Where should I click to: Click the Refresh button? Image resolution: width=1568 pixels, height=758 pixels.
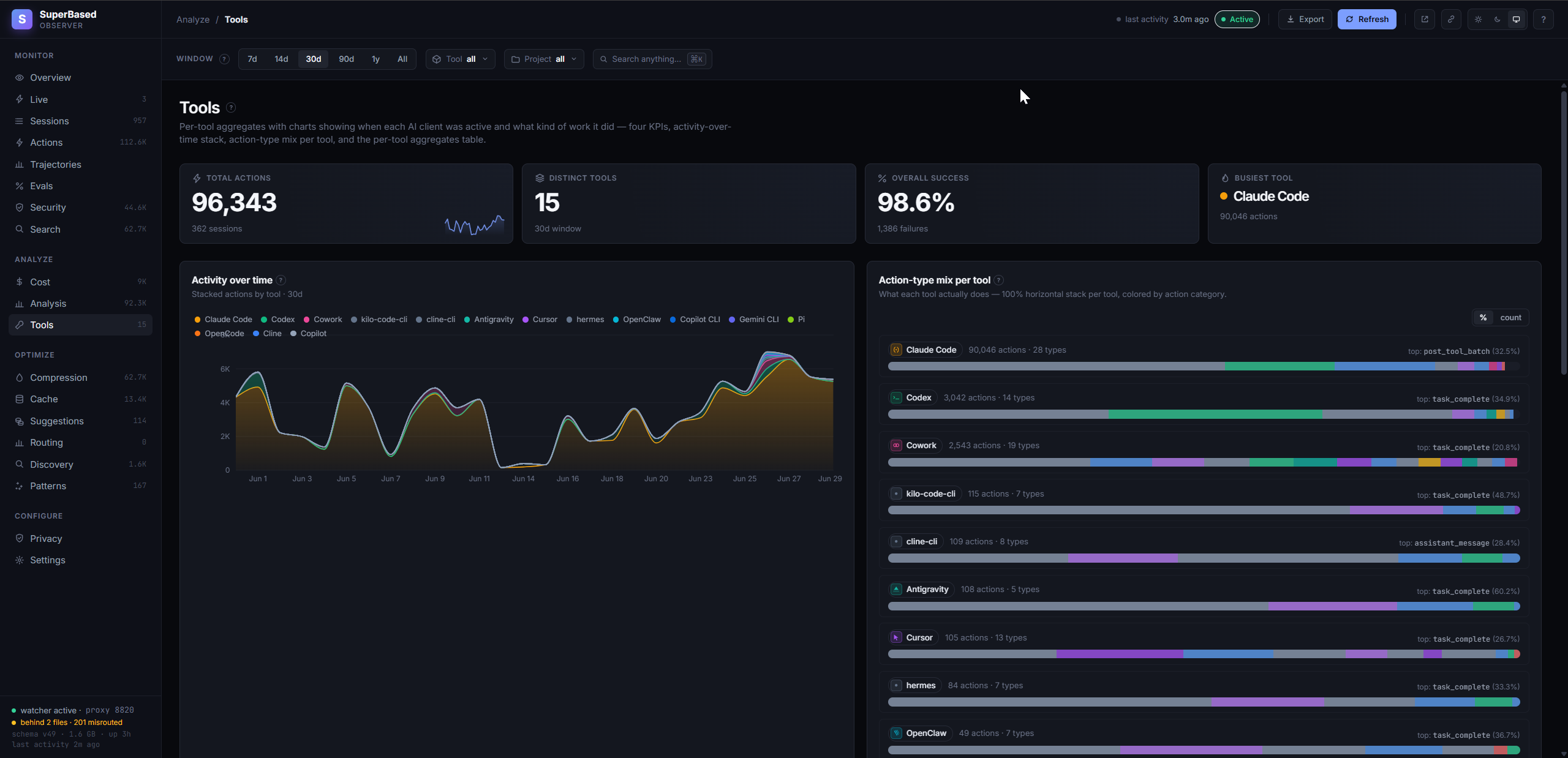click(x=1366, y=19)
